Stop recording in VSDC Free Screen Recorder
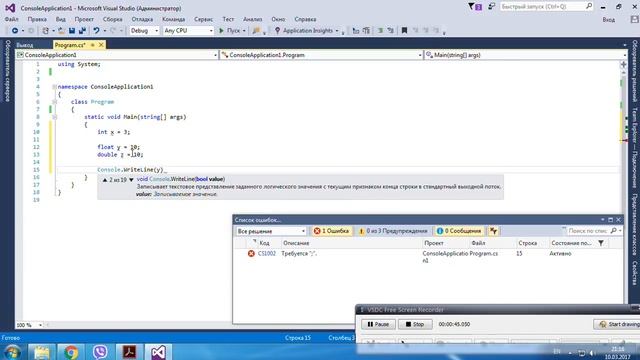 pyautogui.click(x=415, y=324)
